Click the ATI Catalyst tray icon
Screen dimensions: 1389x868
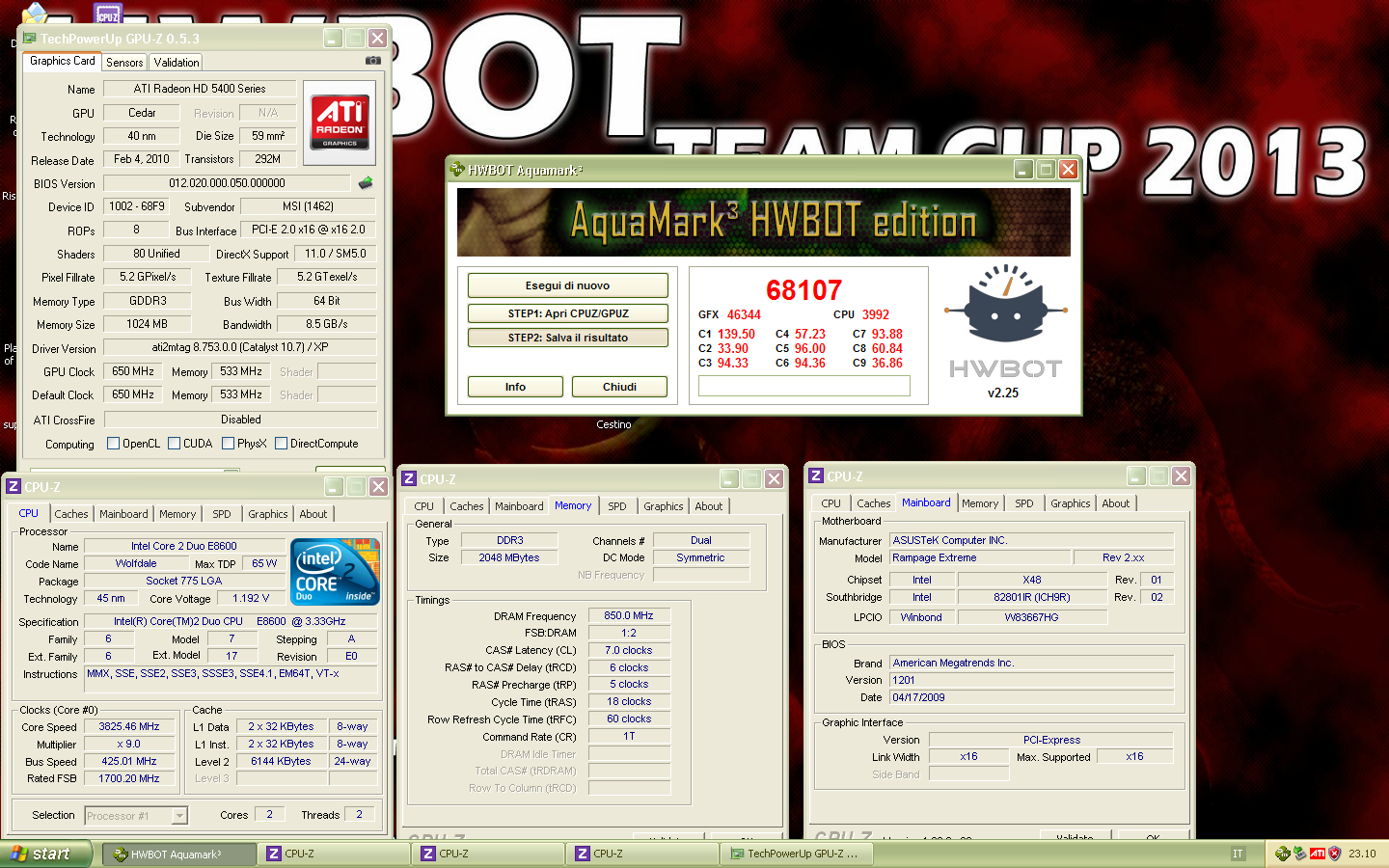(x=1317, y=854)
